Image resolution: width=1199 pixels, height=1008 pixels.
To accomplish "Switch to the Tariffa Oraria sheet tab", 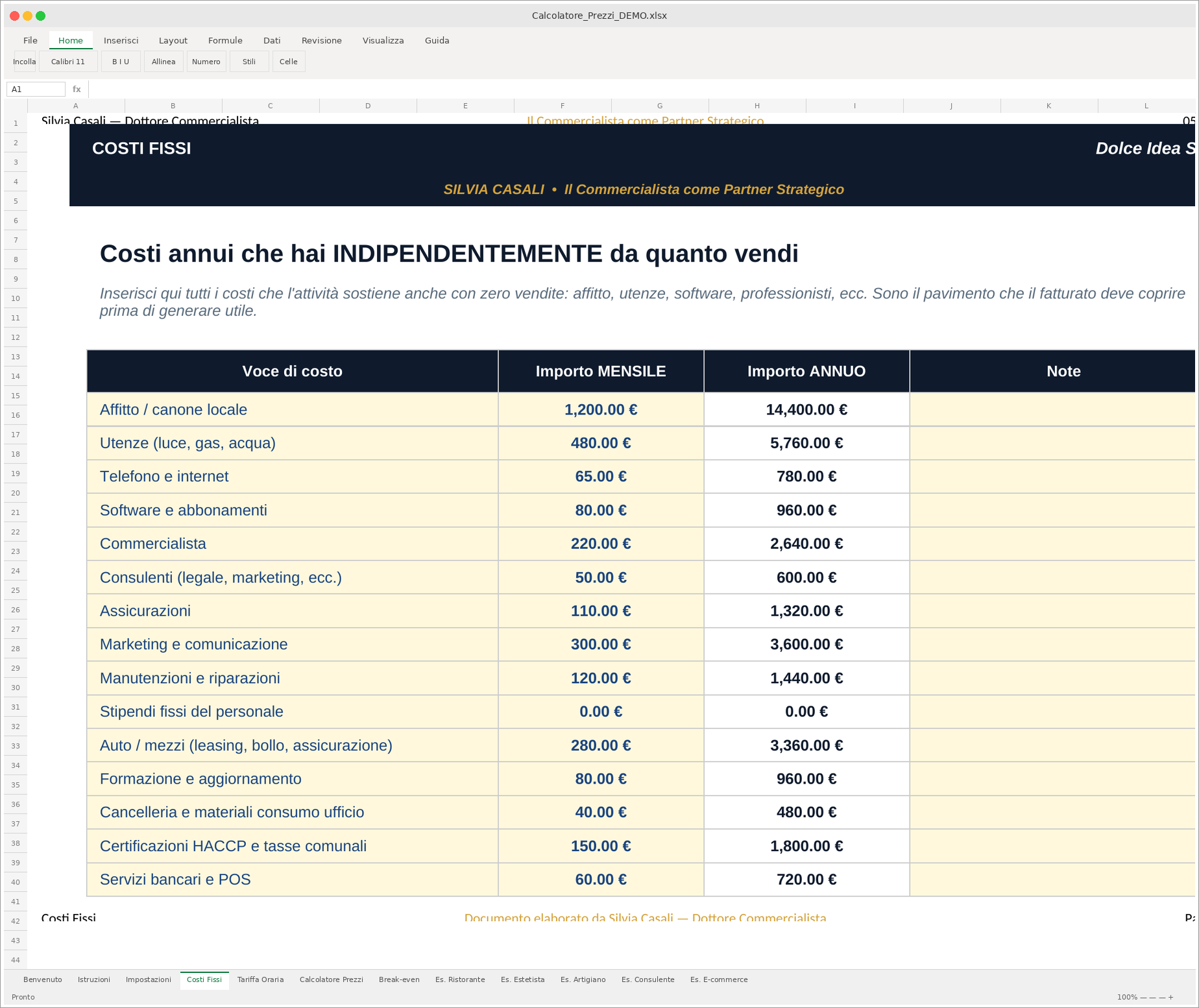I will [x=261, y=979].
